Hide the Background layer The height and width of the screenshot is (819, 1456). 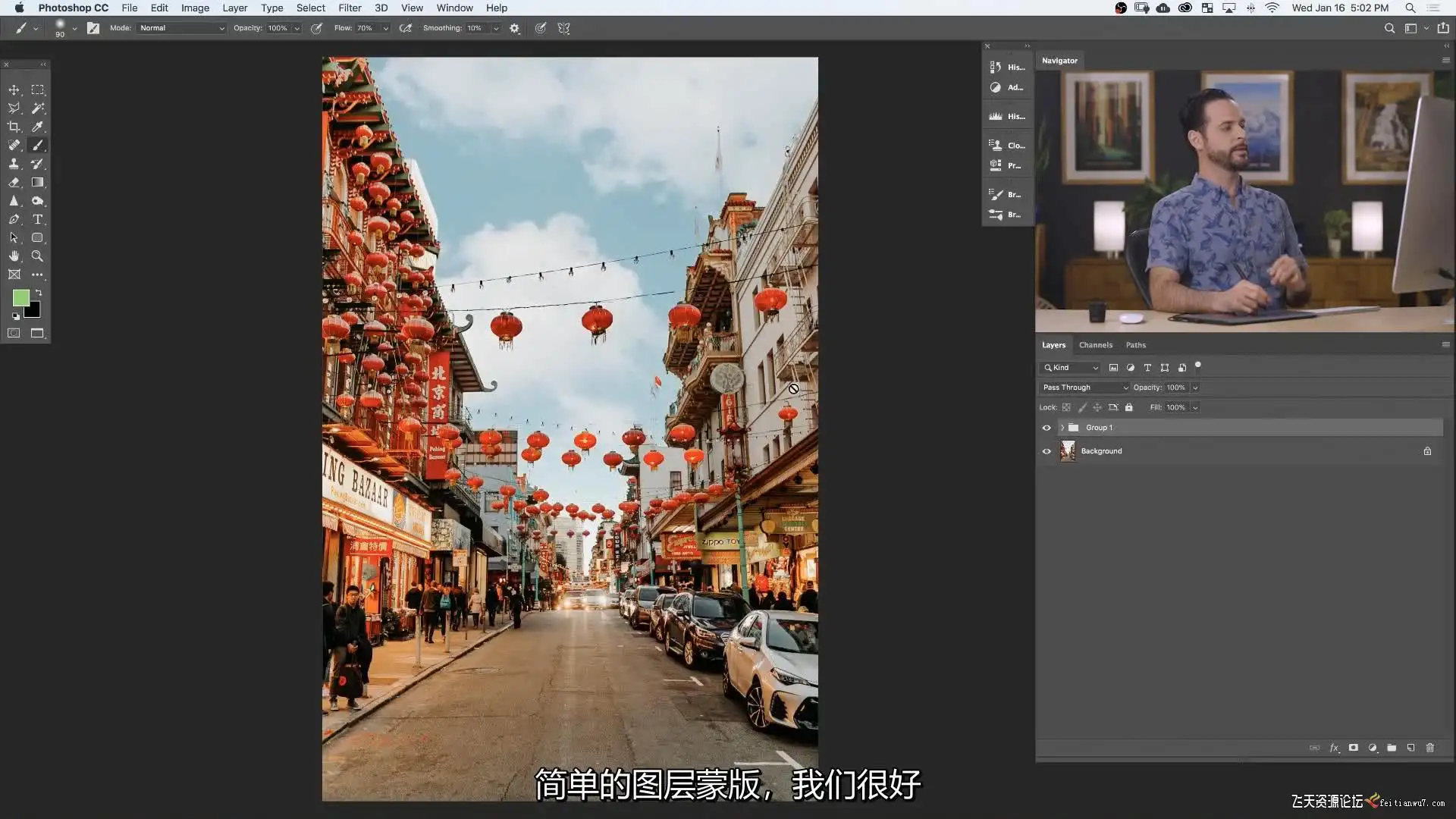(x=1046, y=451)
